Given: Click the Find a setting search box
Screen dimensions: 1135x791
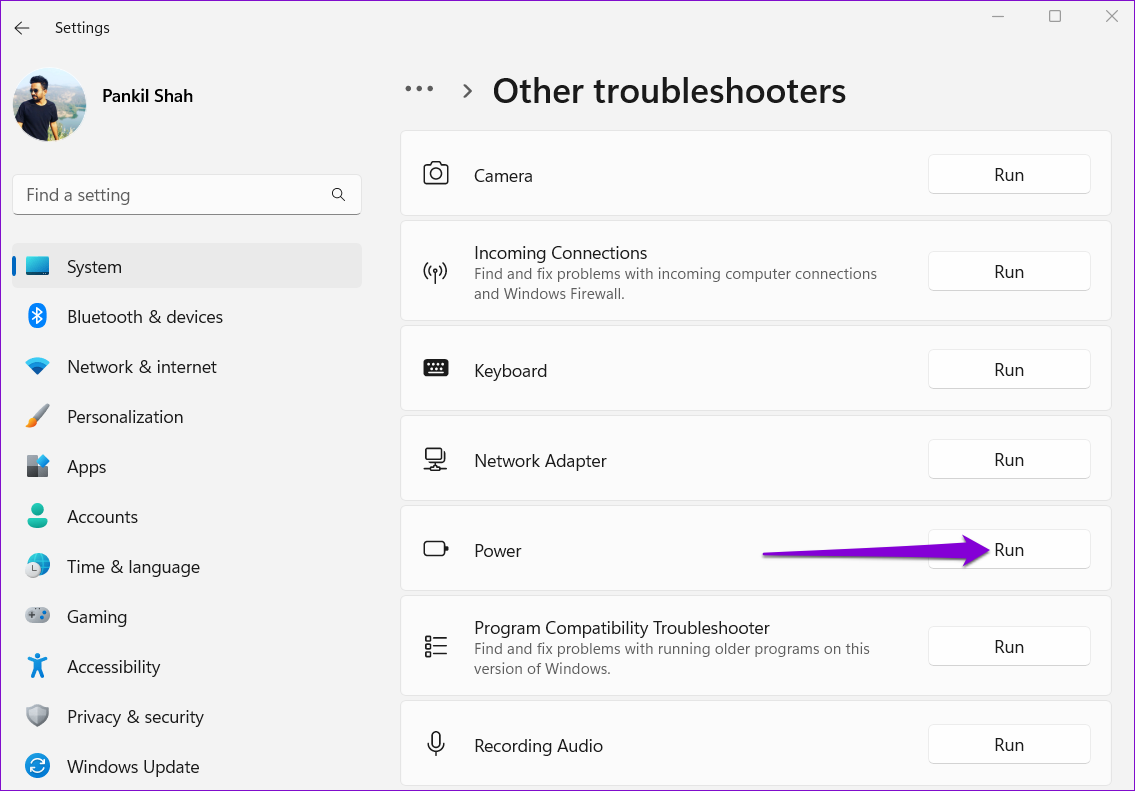Looking at the screenshot, I should click(x=175, y=195).
